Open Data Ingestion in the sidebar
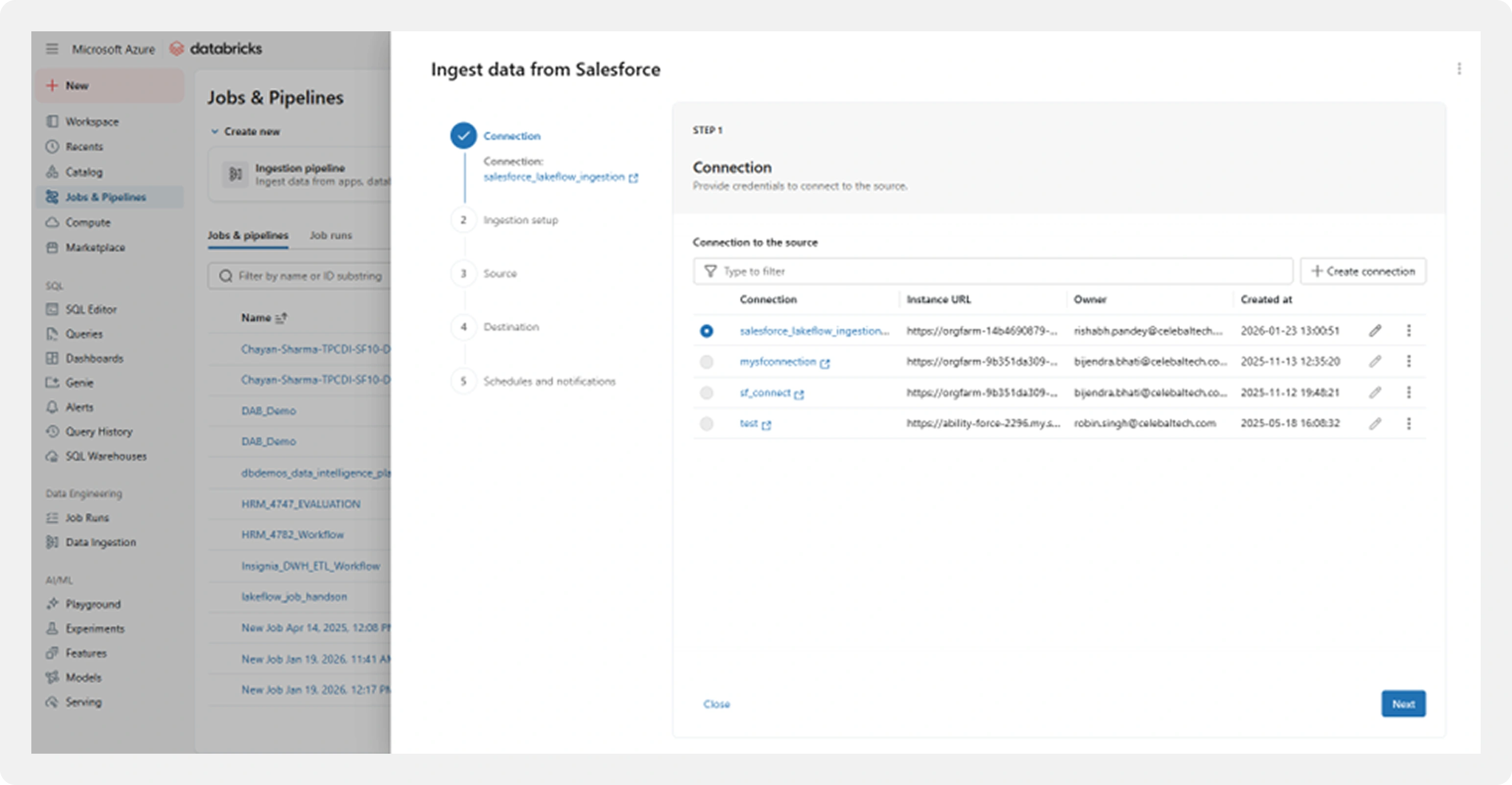 (100, 542)
